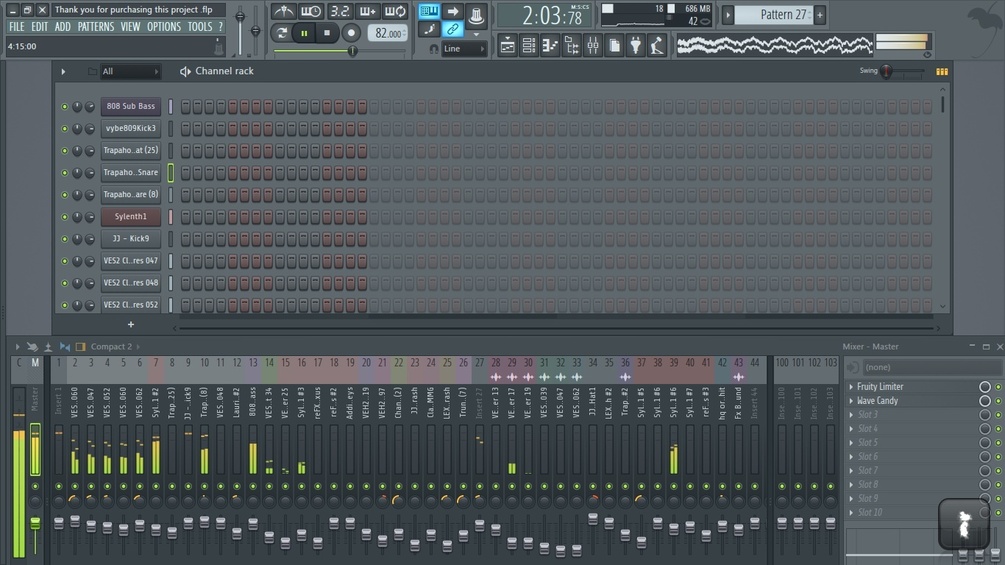The height and width of the screenshot is (565, 1005).
Task: Toggle the Trapaho..Snare channel selector light
Action: (170, 172)
